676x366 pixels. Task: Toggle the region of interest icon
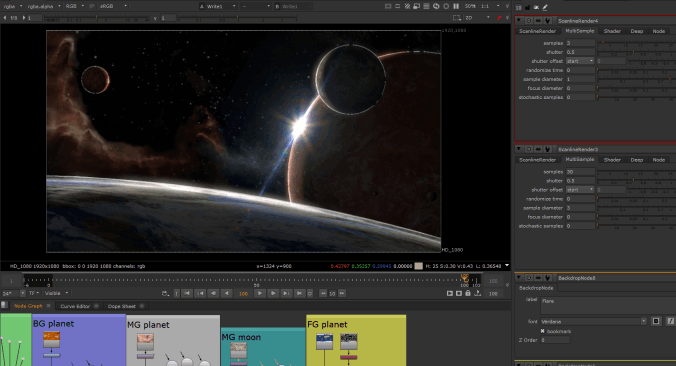456,18
